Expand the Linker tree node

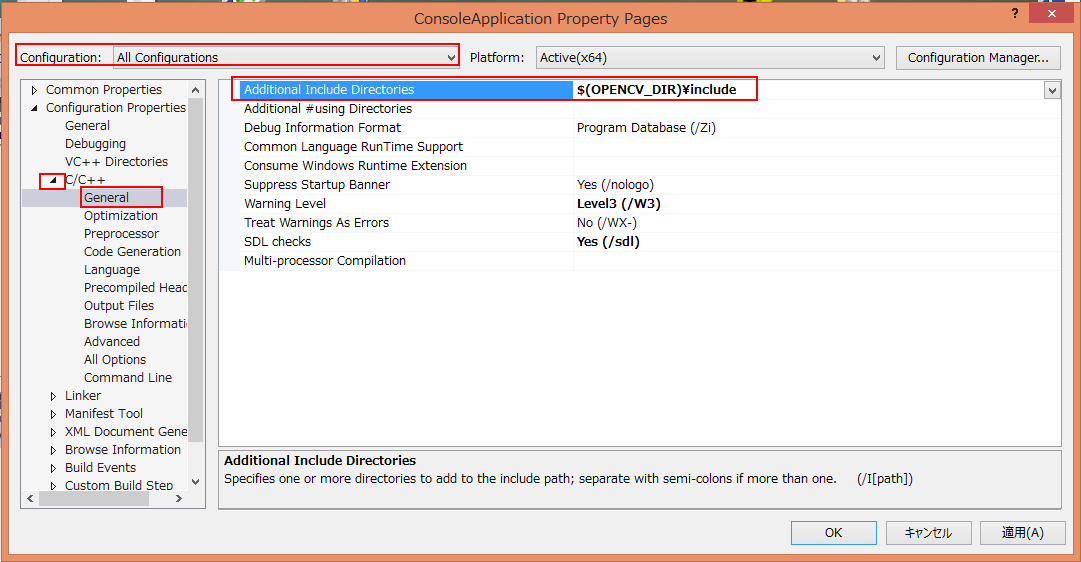pos(53,396)
